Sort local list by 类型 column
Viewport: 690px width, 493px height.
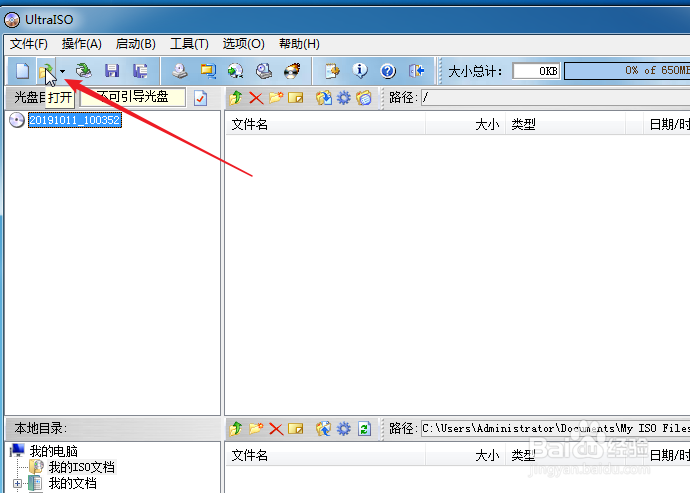pyautogui.click(x=565, y=455)
